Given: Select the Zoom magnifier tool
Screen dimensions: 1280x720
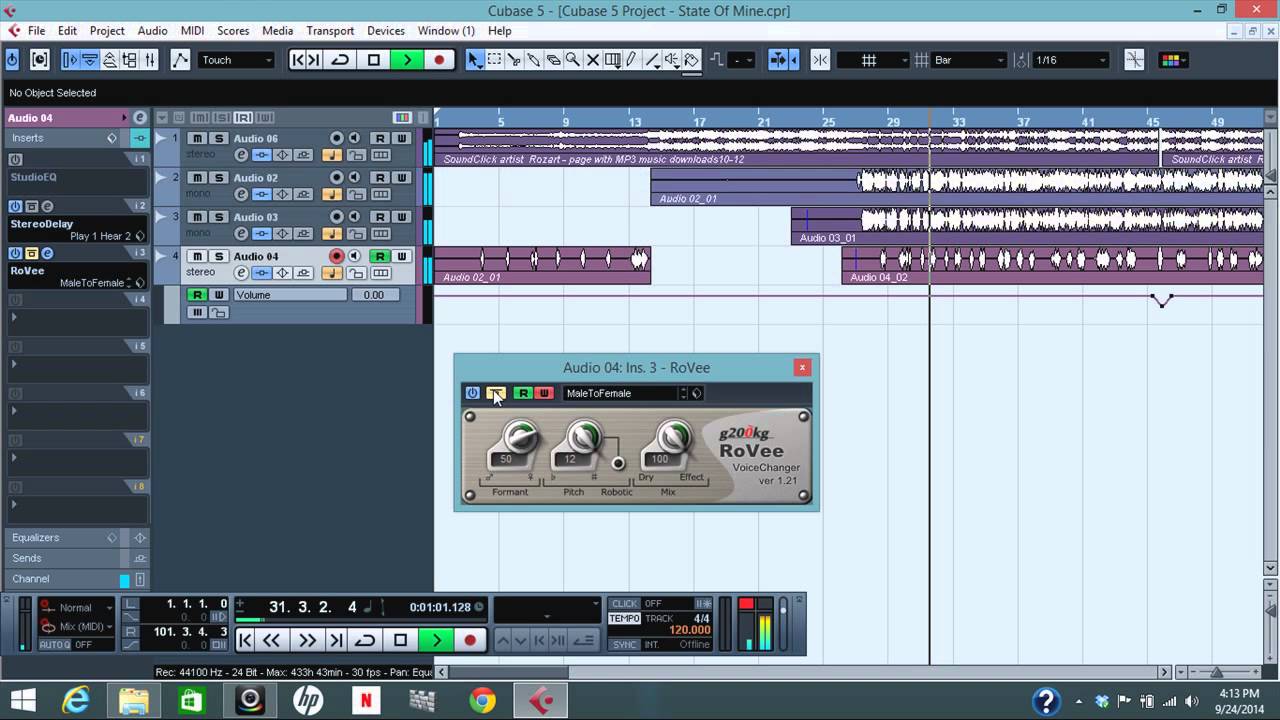Looking at the screenshot, I should (x=573, y=60).
